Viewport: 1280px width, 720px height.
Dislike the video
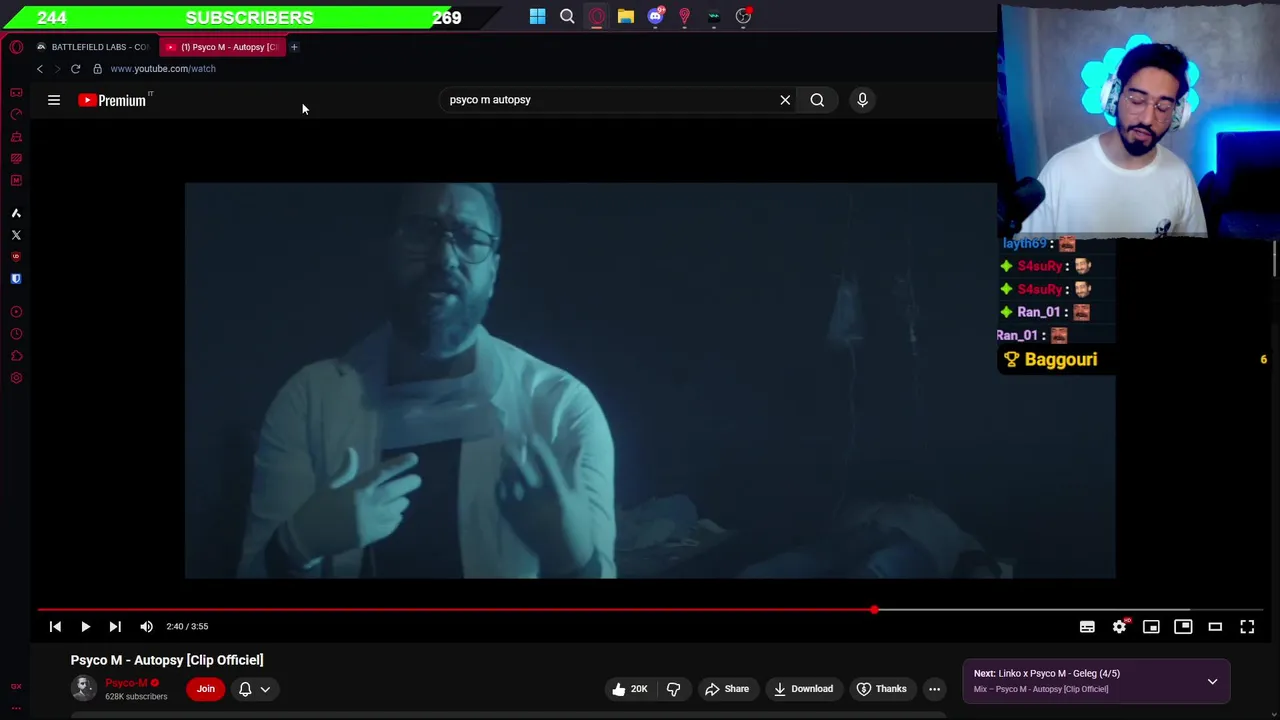pos(673,689)
